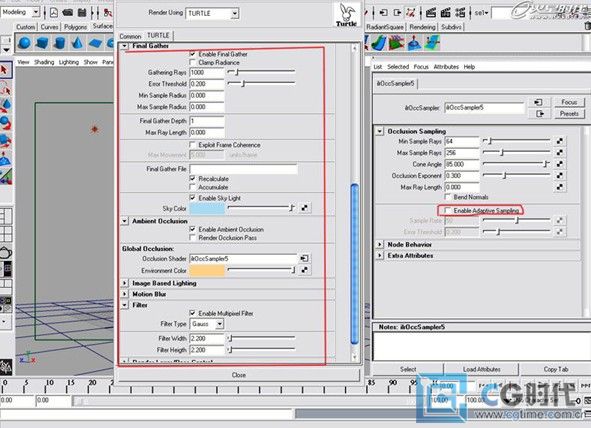Open the Curves shelf tab
The height and width of the screenshot is (428, 591).
49,27
